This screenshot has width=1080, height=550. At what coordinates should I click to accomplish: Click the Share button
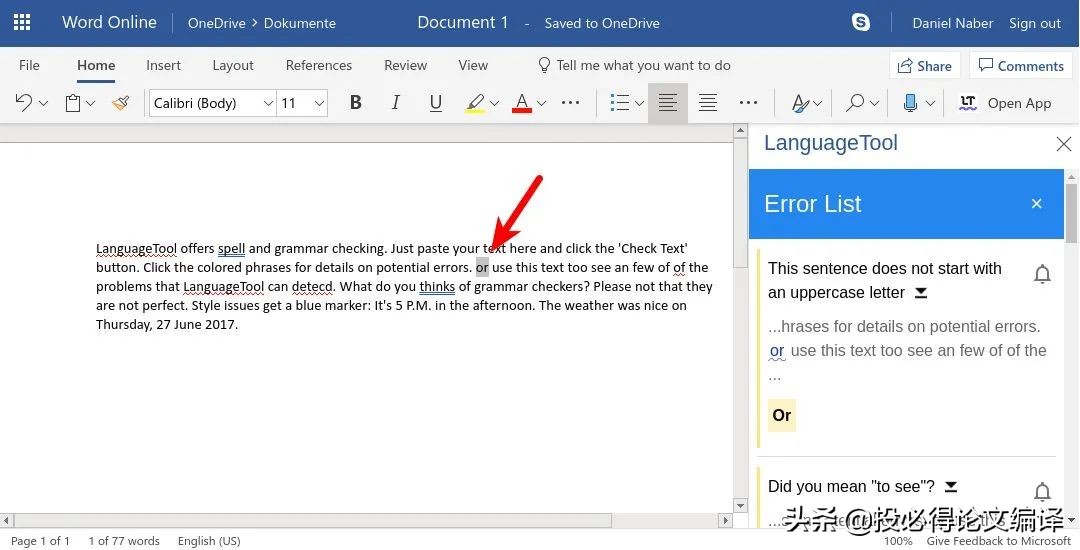pos(924,66)
